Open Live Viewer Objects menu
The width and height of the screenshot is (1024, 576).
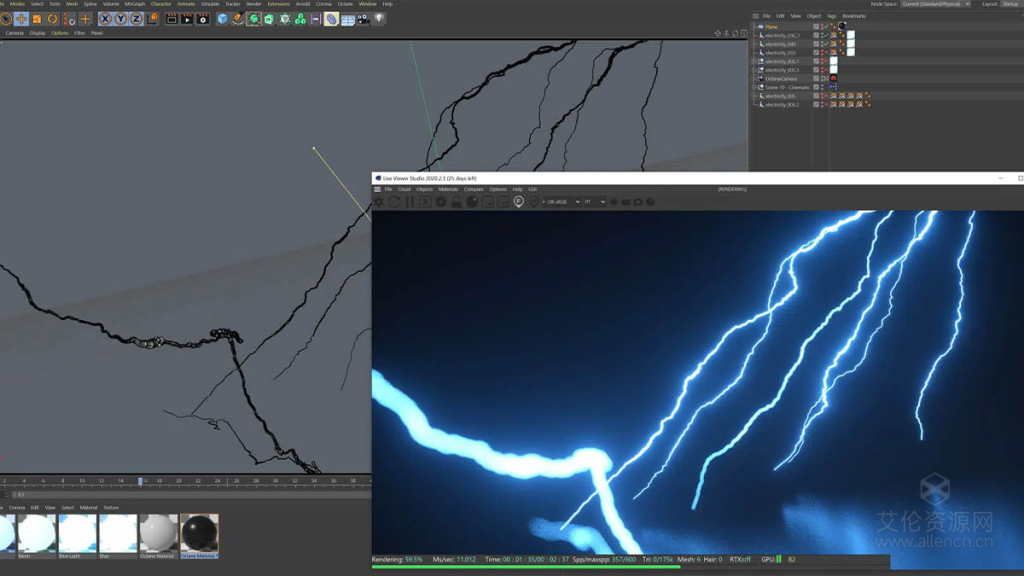[424, 189]
